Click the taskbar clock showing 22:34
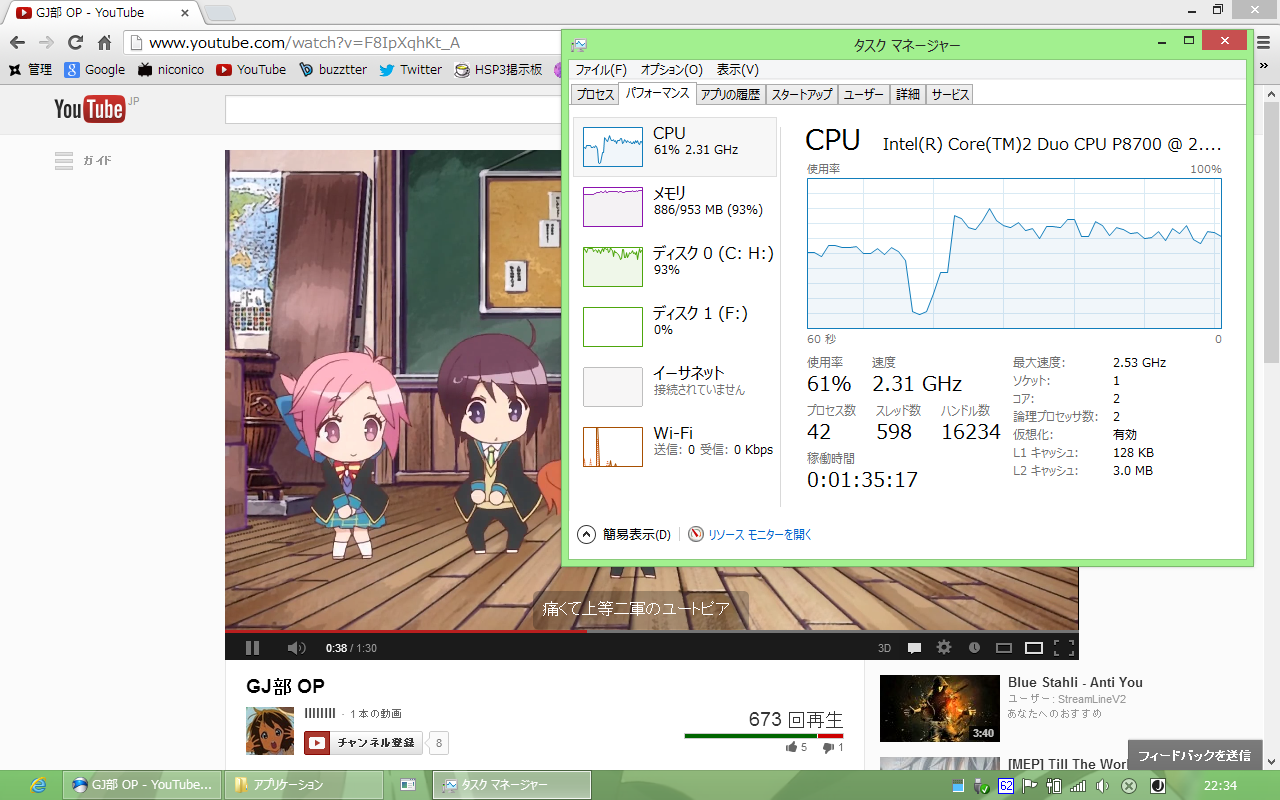This screenshot has width=1280, height=800. point(1221,786)
